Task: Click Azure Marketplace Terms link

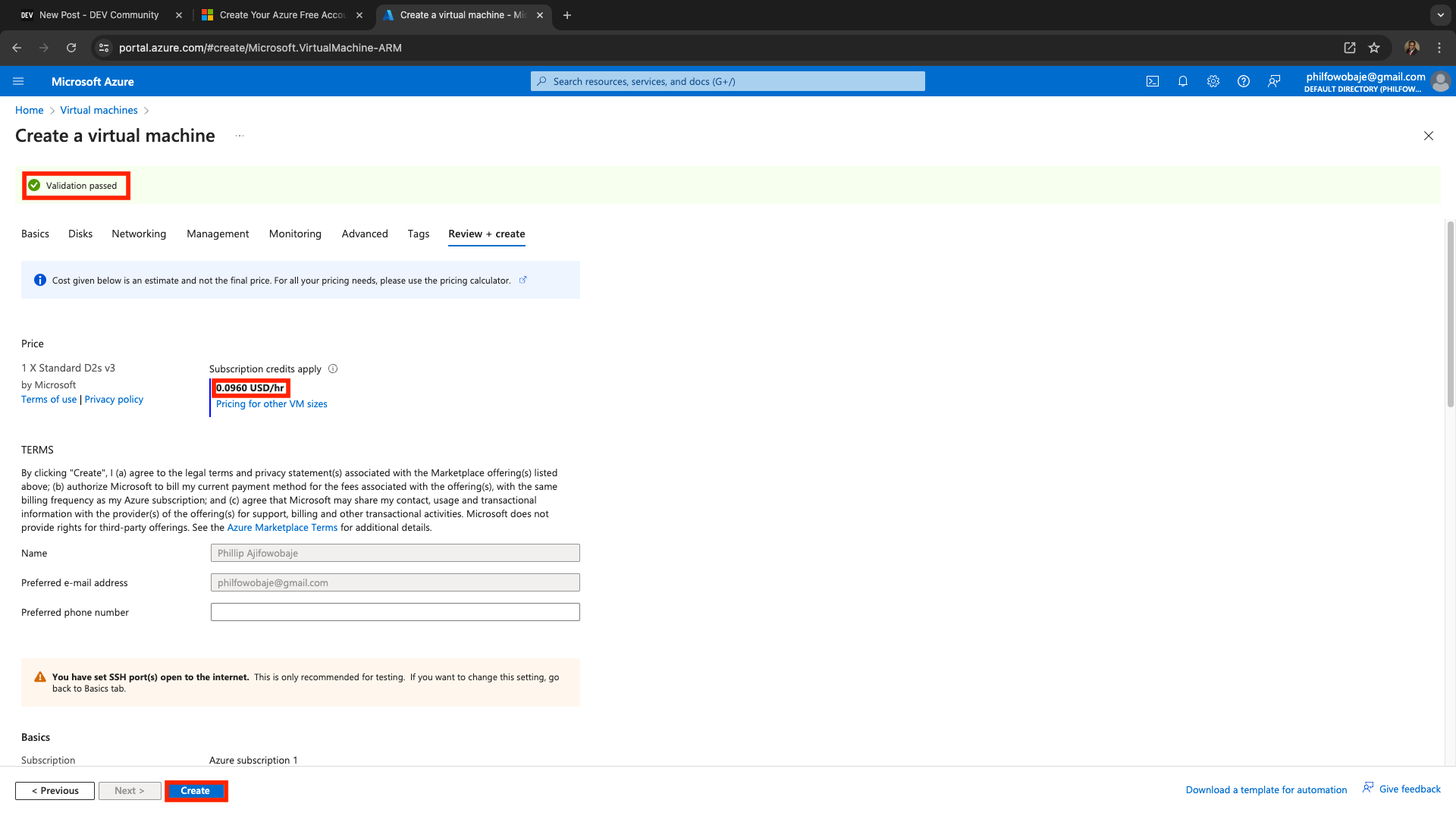Action: click(x=282, y=528)
